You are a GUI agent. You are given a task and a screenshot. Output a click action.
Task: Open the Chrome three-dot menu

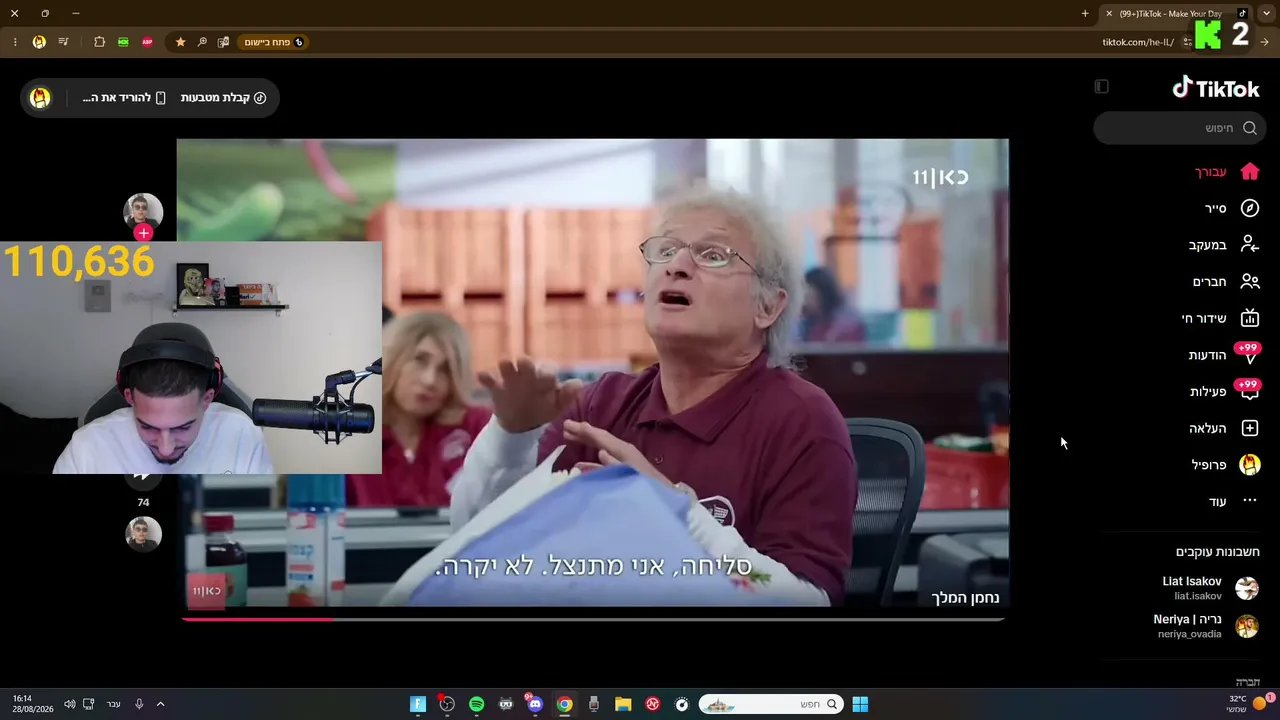tap(15, 42)
